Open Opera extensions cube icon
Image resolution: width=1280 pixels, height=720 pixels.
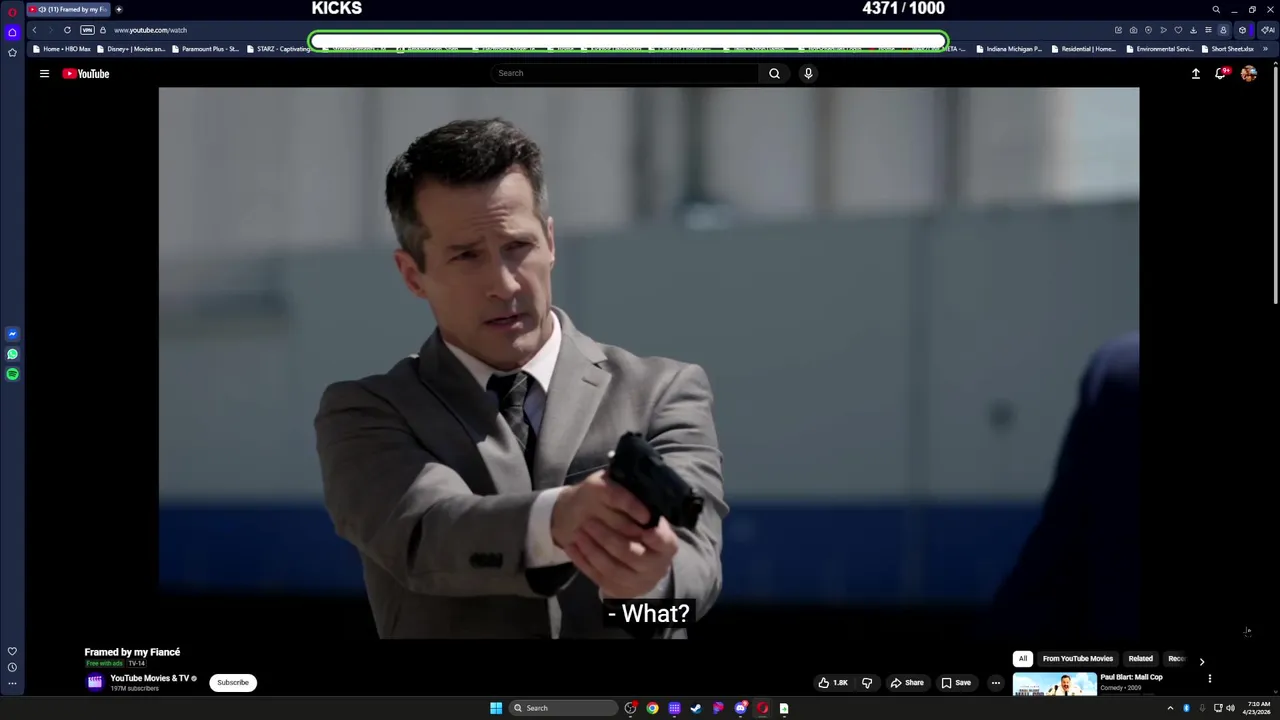[1242, 30]
